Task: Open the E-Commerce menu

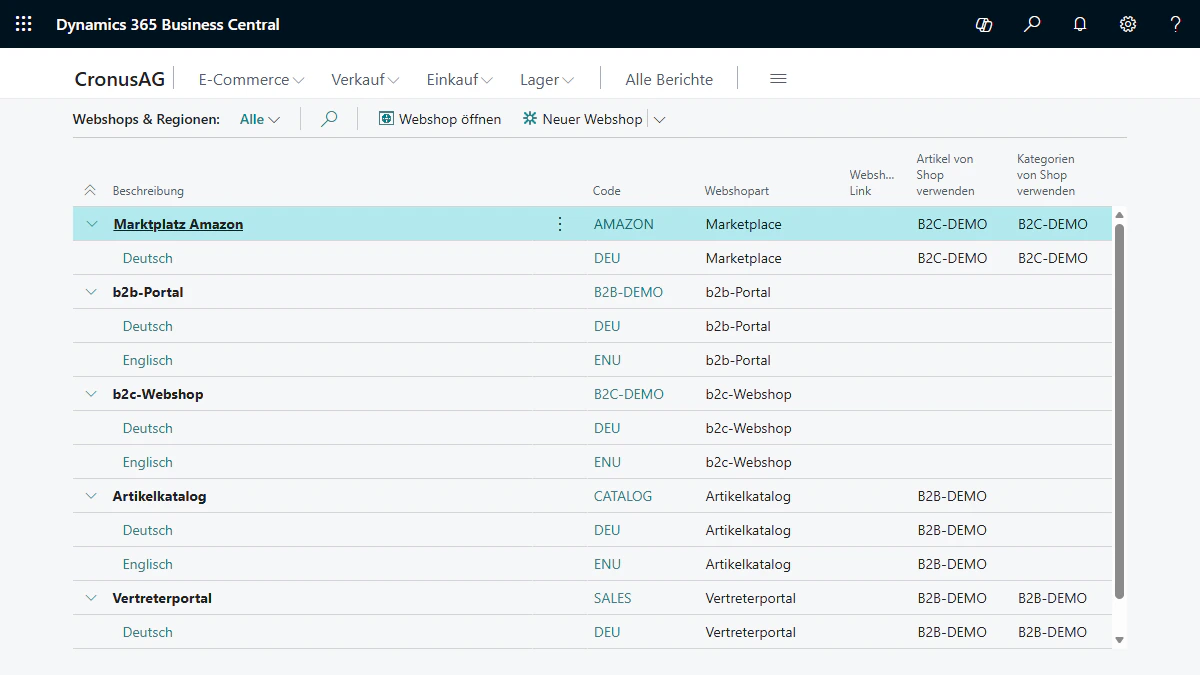Action: click(x=251, y=79)
